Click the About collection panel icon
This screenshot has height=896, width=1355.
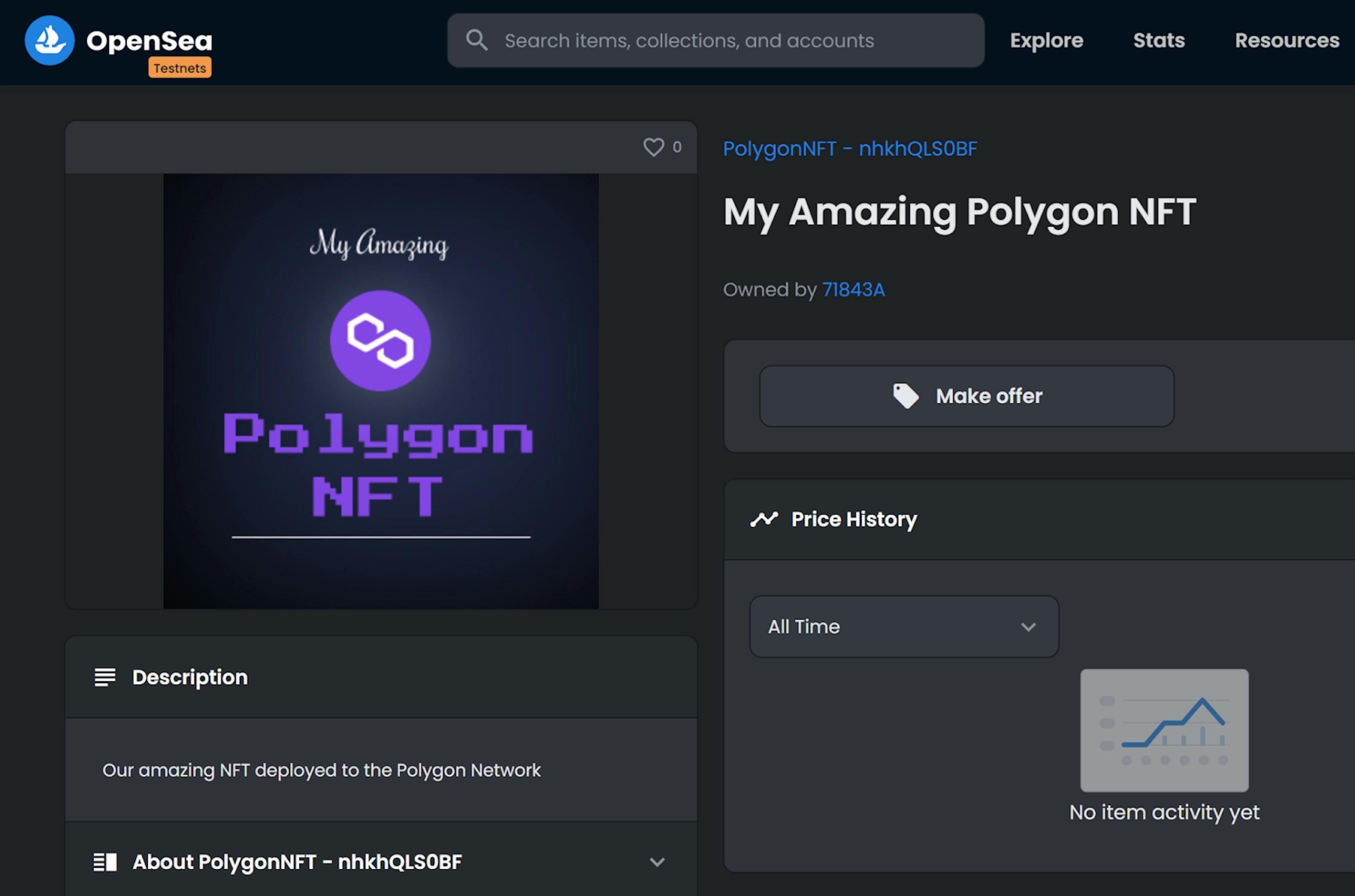click(105, 862)
